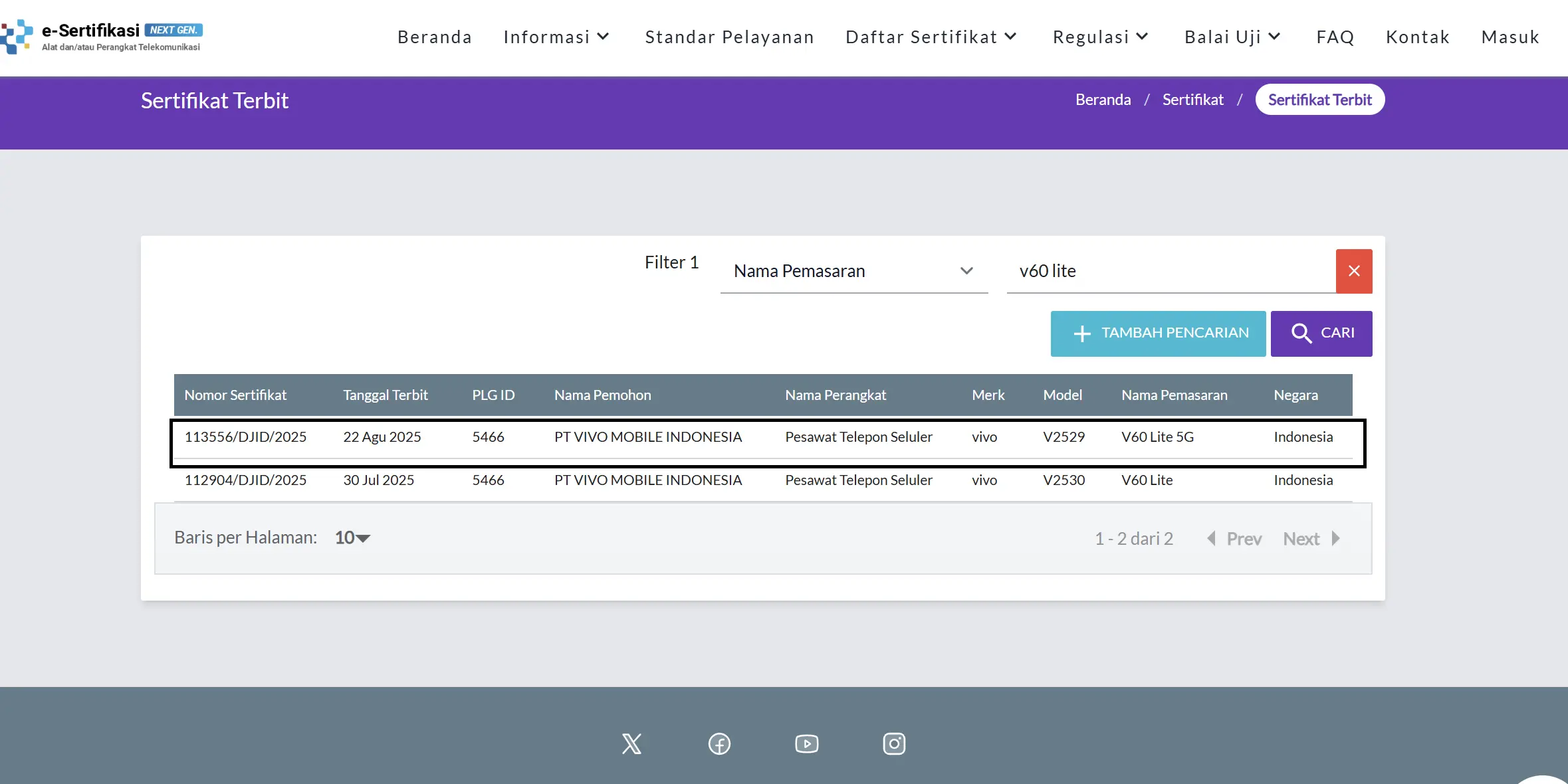1568x784 pixels.
Task: Remove Filter 1 with red X
Action: tap(1353, 271)
